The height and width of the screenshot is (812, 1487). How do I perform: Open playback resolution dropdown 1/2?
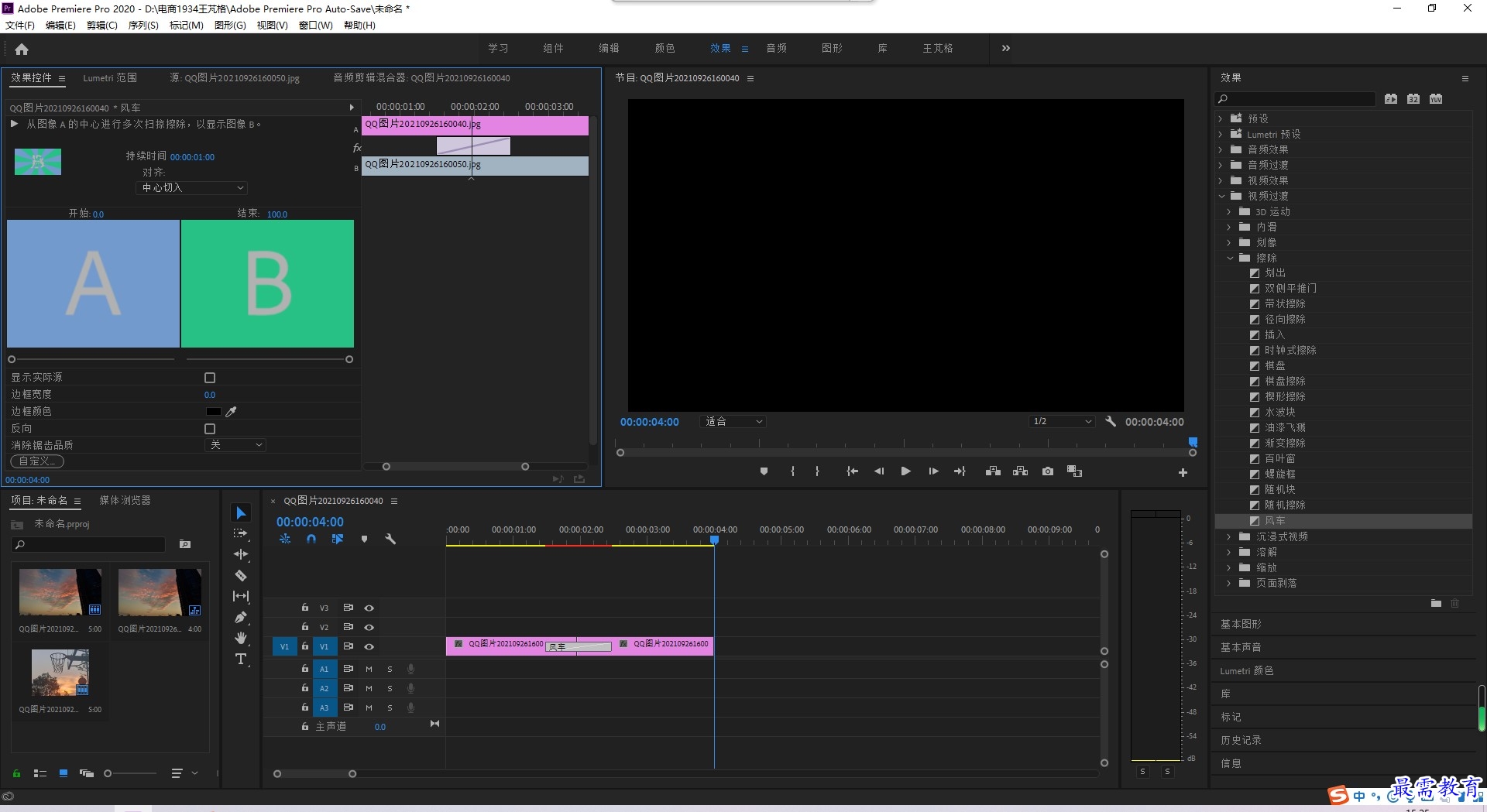click(1062, 421)
